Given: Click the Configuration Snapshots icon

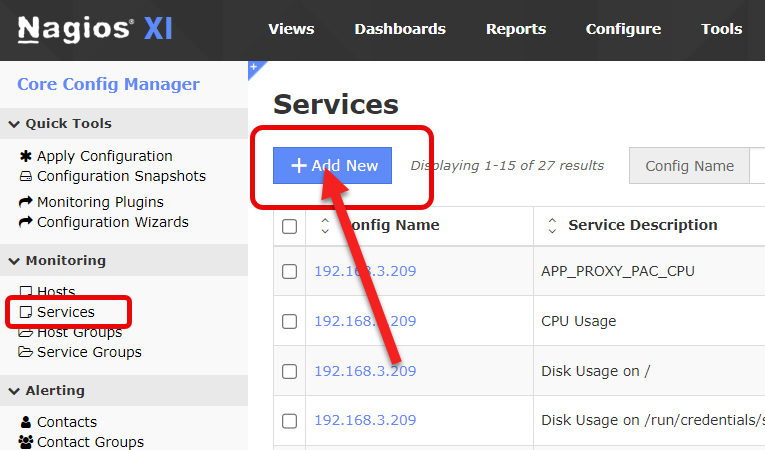Looking at the screenshot, I should 26,177.
